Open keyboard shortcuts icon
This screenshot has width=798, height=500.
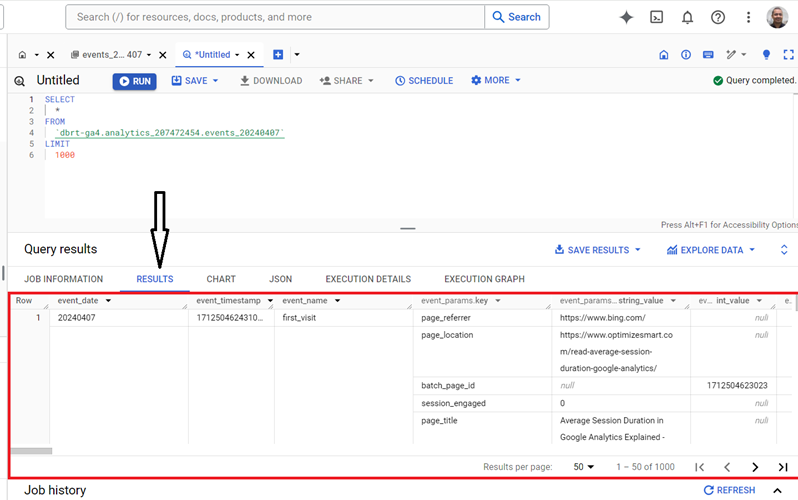click(x=708, y=54)
